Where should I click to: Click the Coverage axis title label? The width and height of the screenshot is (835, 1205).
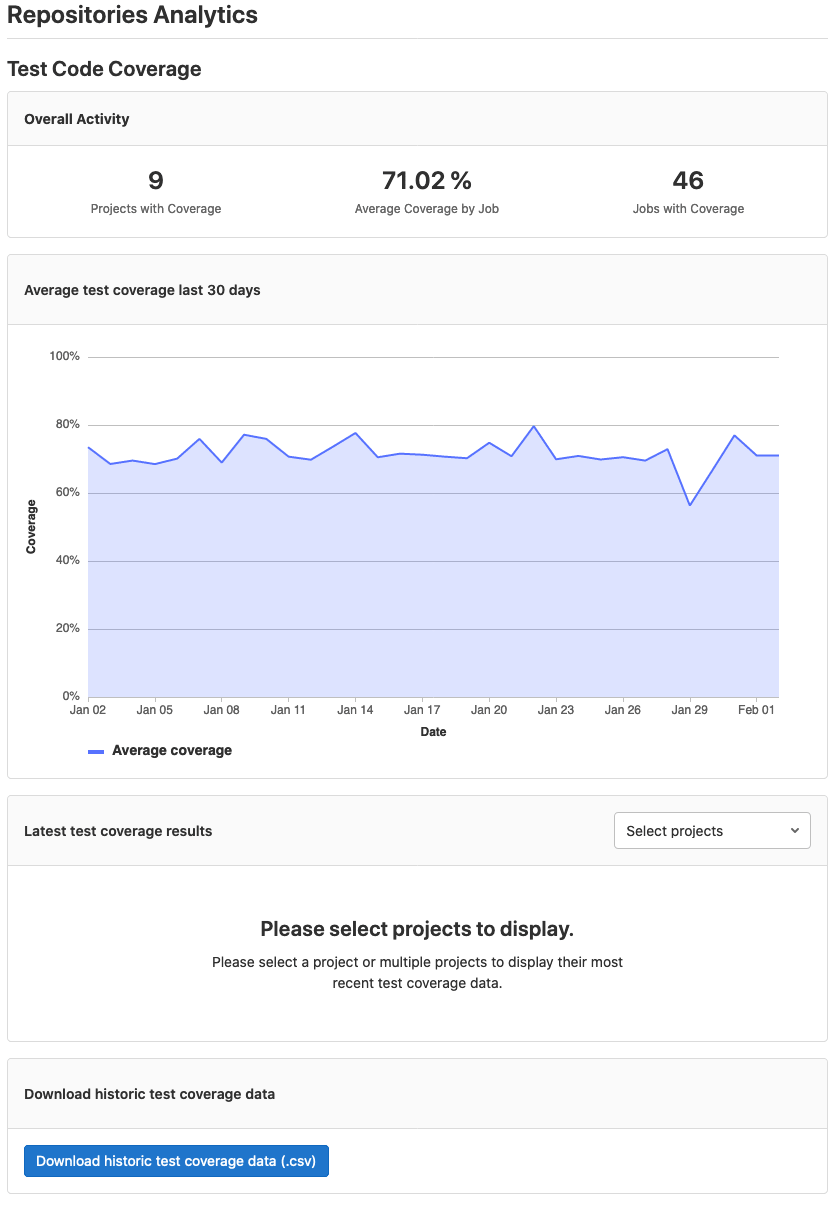point(31,525)
